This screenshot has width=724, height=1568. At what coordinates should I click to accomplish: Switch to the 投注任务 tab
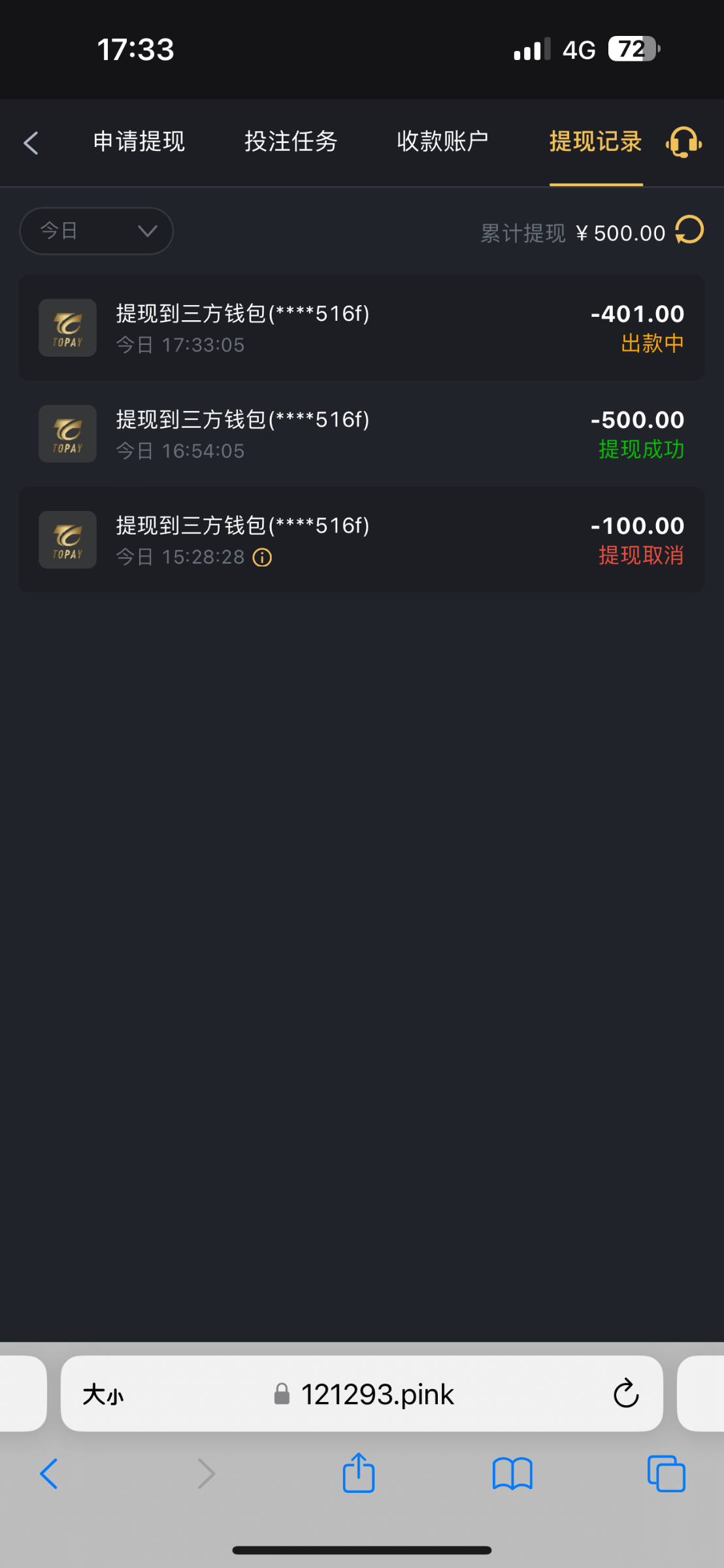pyautogui.click(x=291, y=142)
